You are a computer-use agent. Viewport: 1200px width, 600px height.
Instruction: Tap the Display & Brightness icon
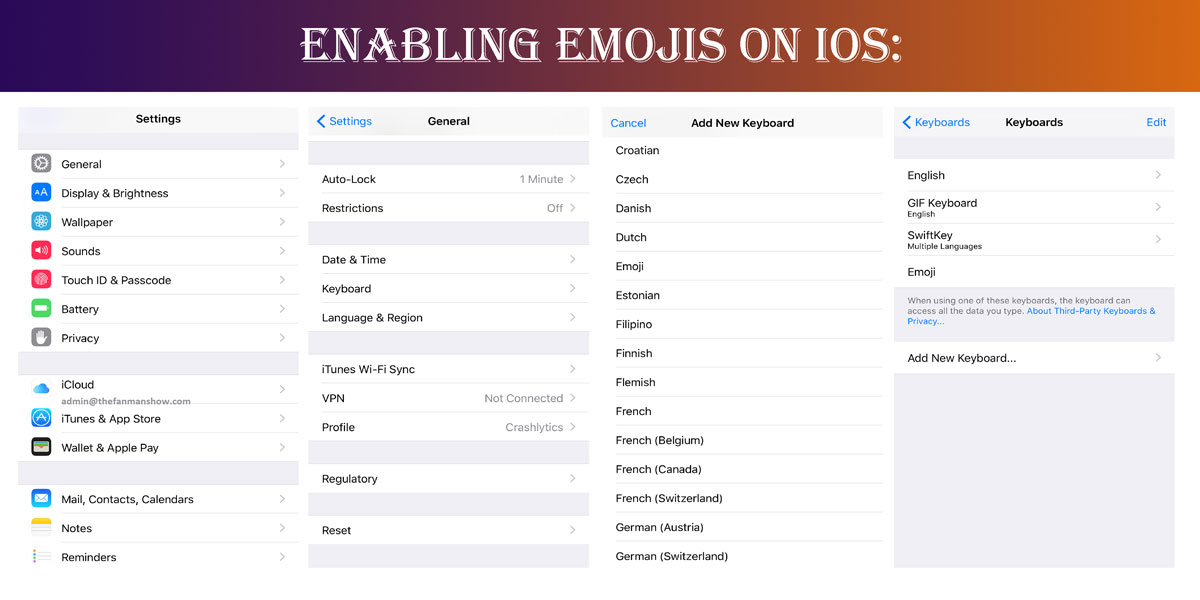pyautogui.click(x=41, y=193)
